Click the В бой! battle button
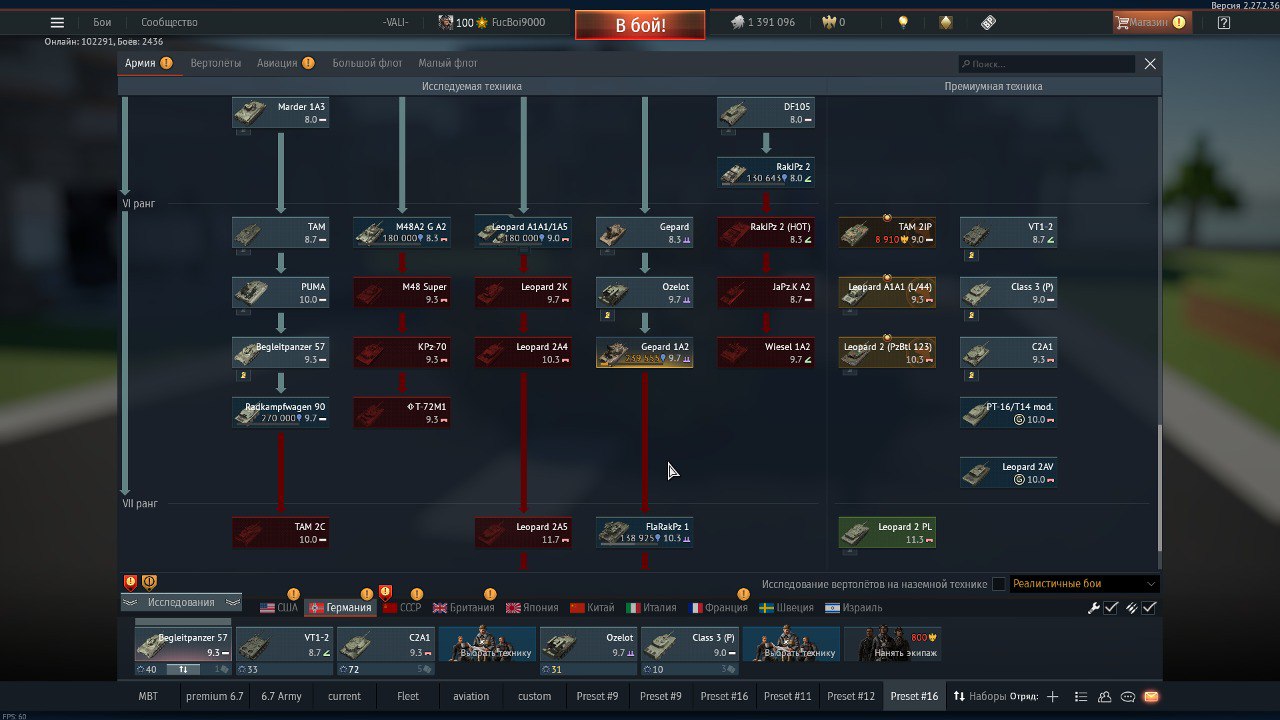Image resolution: width=1280 pixels, height=720 pixels. coord(640,25)
